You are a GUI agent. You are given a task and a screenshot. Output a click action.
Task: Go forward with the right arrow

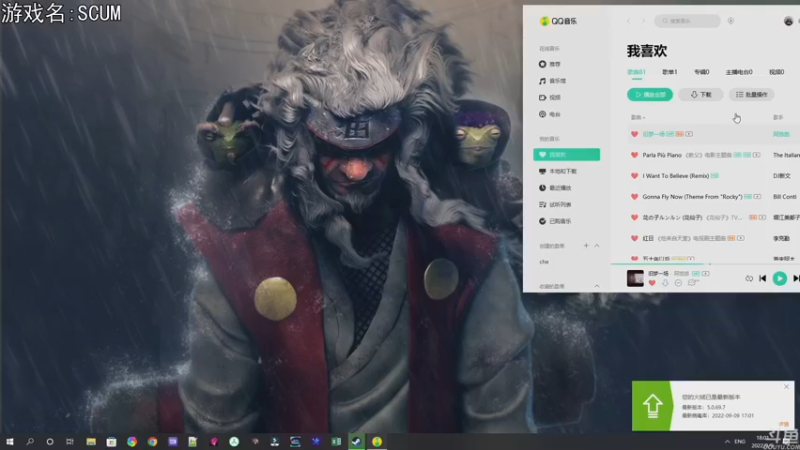pyautogui.click(x=643, y=21)
